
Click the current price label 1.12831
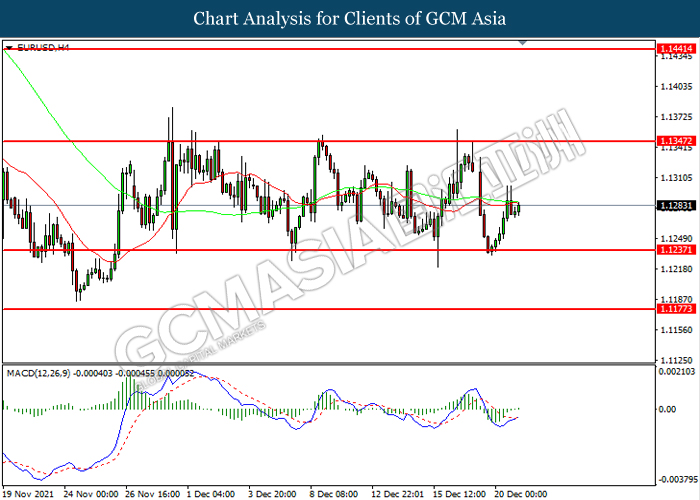(x=676, y=205)
